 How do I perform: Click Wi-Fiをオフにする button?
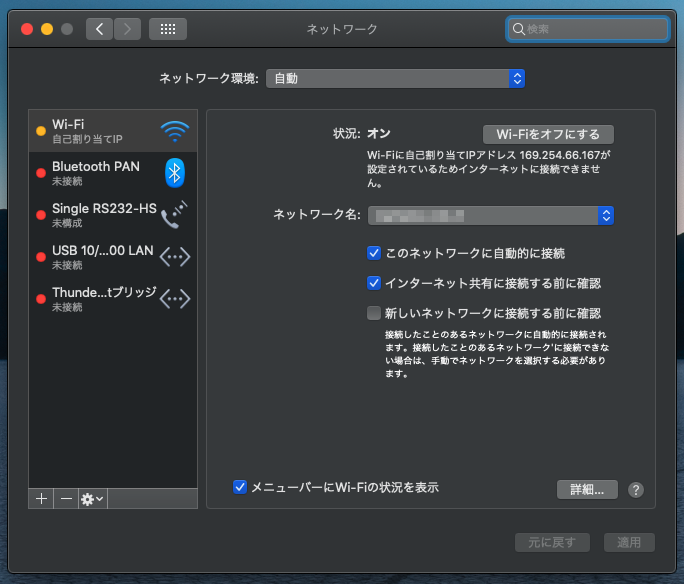tap(548, 134)
